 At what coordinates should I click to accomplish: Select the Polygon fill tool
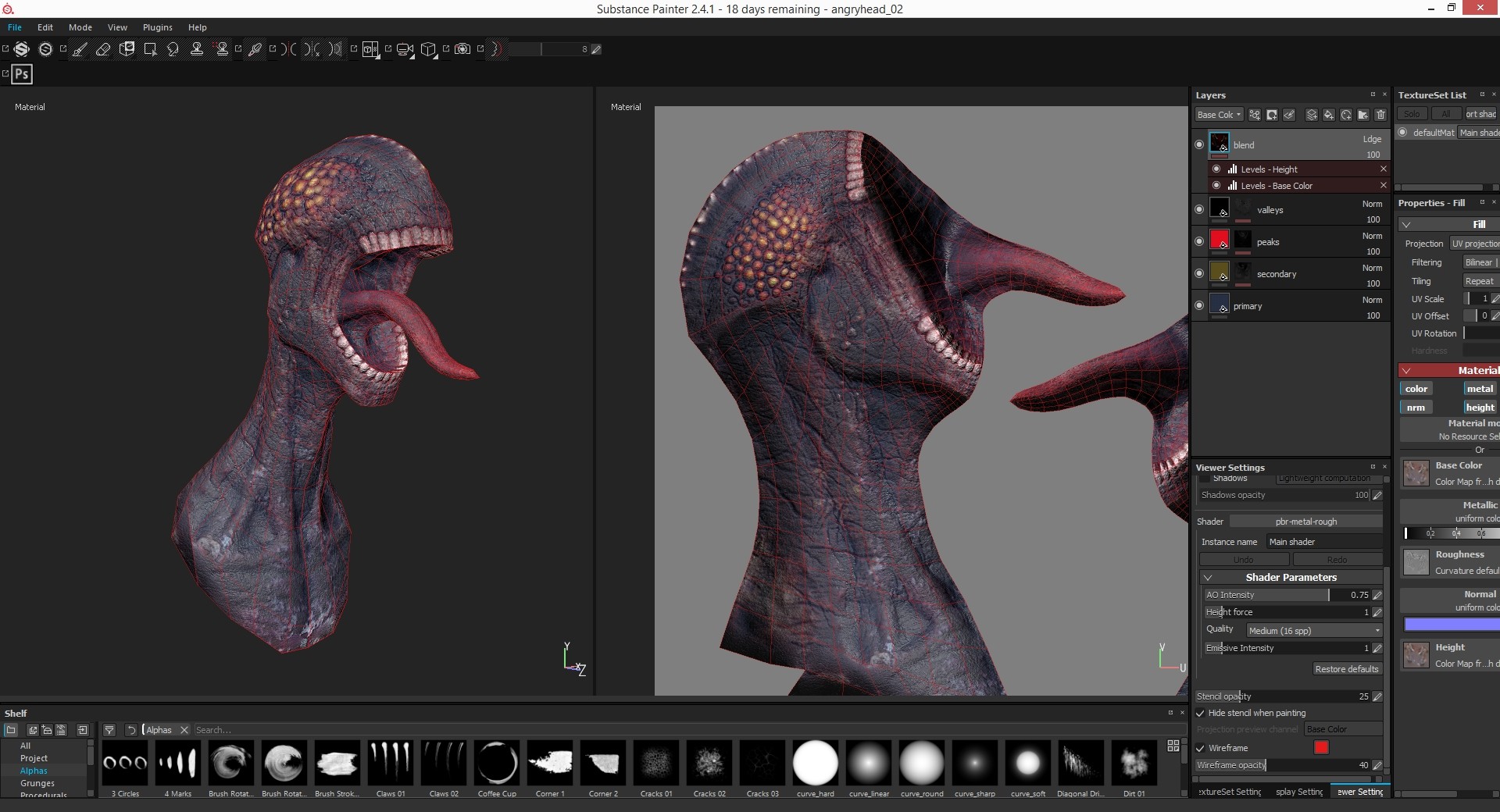tap(150, 49)
